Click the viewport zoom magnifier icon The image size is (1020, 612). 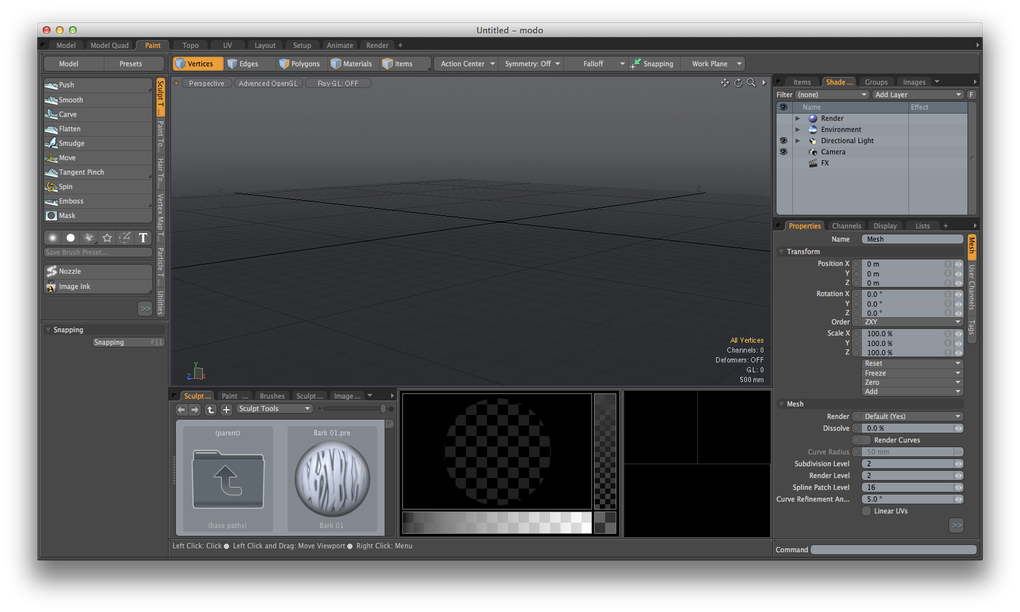750,83
